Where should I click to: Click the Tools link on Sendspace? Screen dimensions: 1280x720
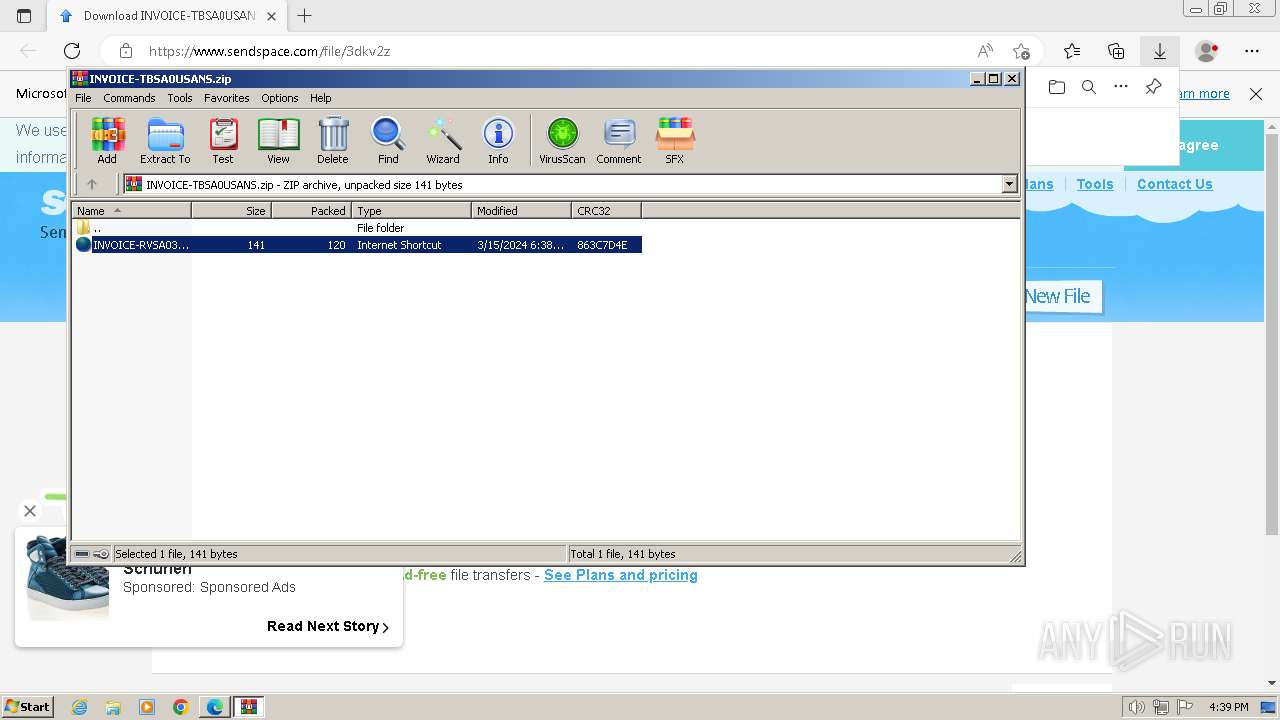tap(1095, 184)
